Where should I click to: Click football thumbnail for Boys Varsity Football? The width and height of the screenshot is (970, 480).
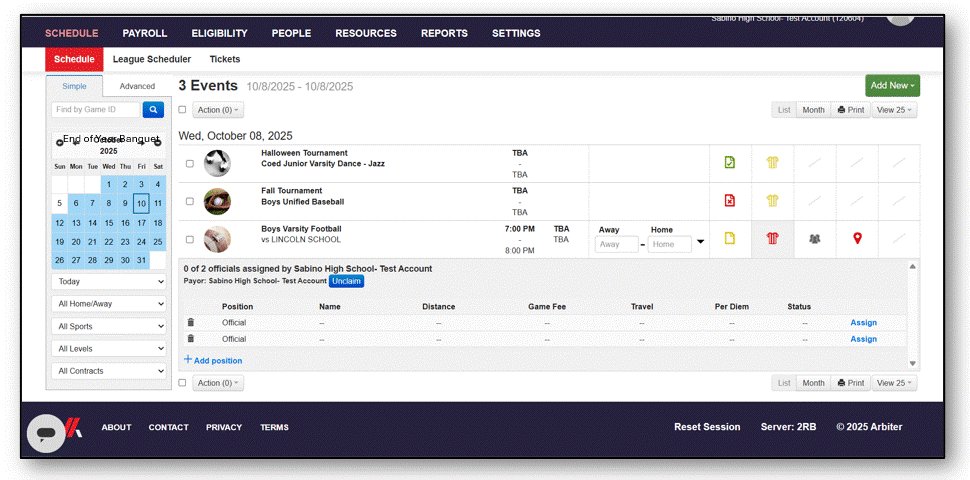point(217,239)
